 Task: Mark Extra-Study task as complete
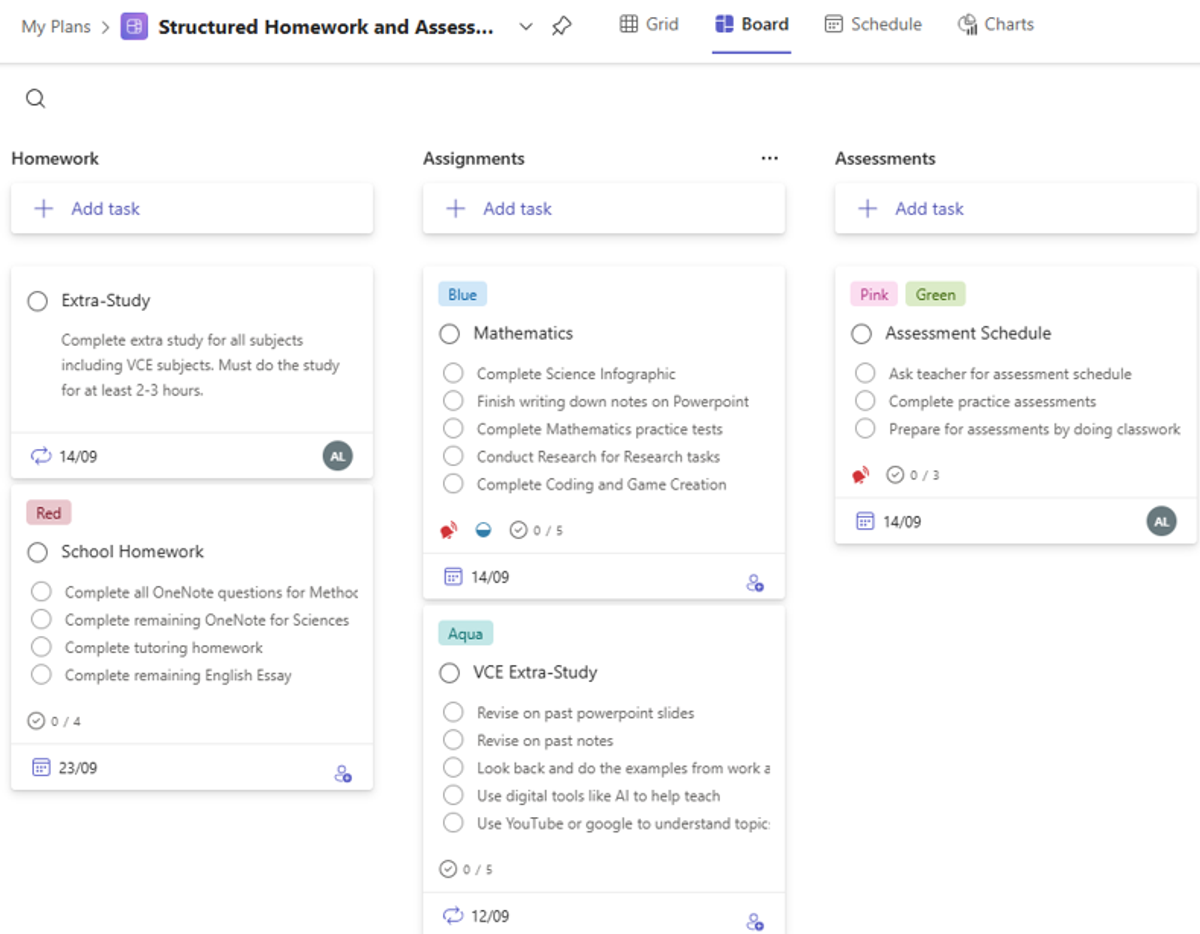tap(38, 301)
